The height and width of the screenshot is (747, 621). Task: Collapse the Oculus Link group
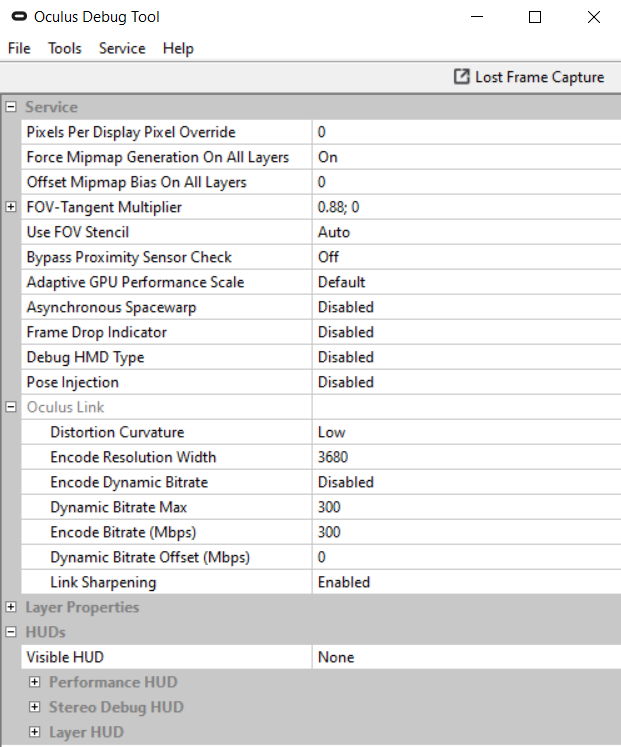pyautogui.click(x=10, y=407)
